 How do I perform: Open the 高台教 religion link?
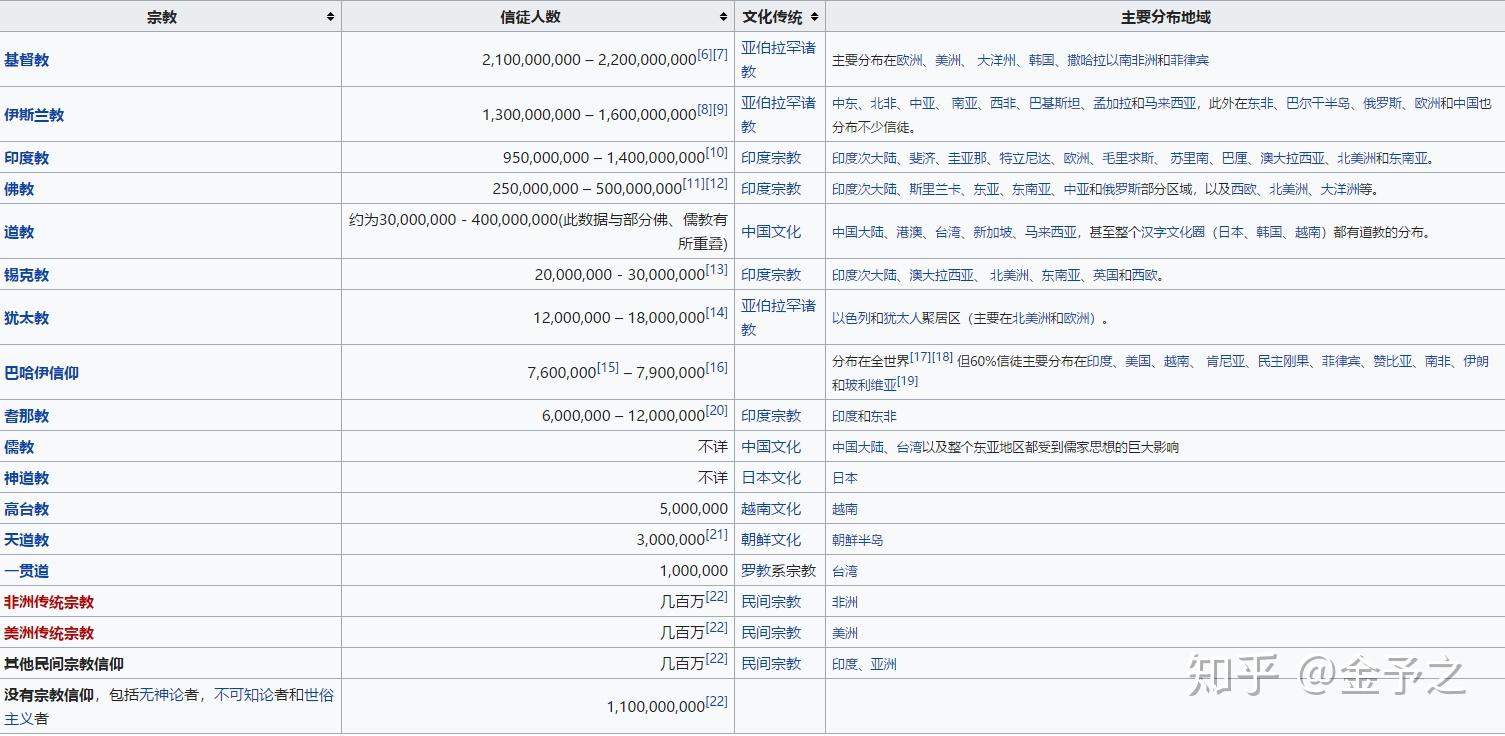point(26,509)
